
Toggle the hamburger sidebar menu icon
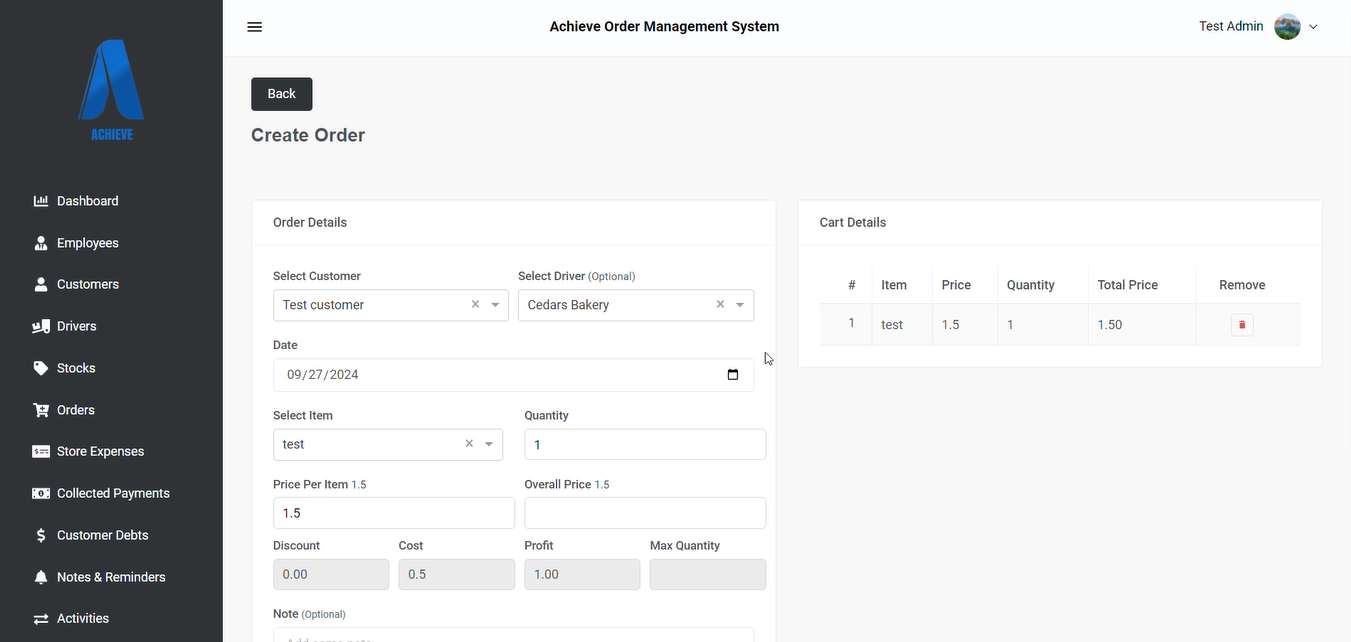click(255, 27)
